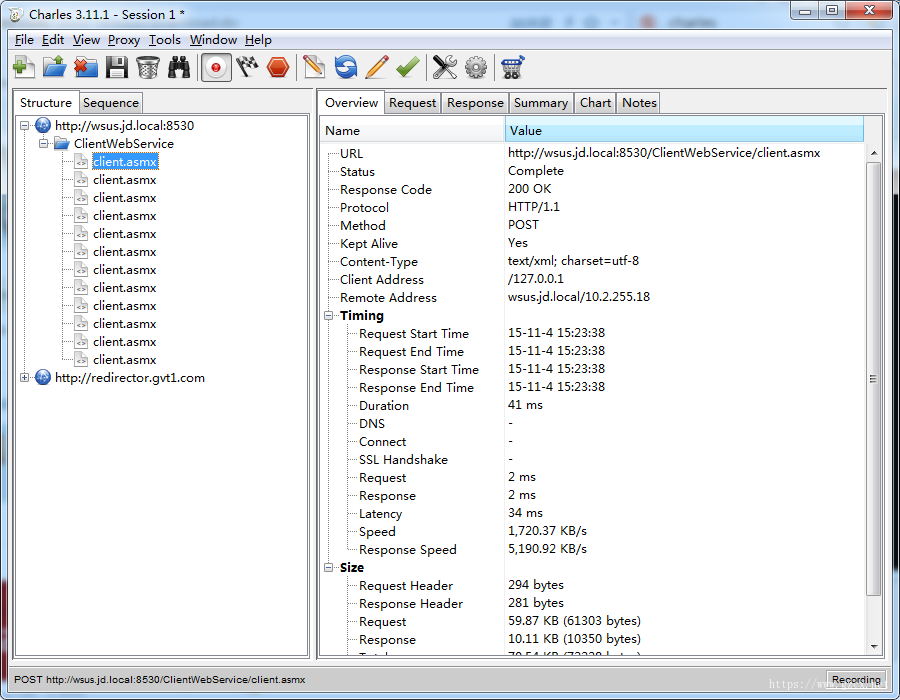900x700 pixels.
Task: Toggle the Recording button in the toolbar
Action: coord(216,67)
